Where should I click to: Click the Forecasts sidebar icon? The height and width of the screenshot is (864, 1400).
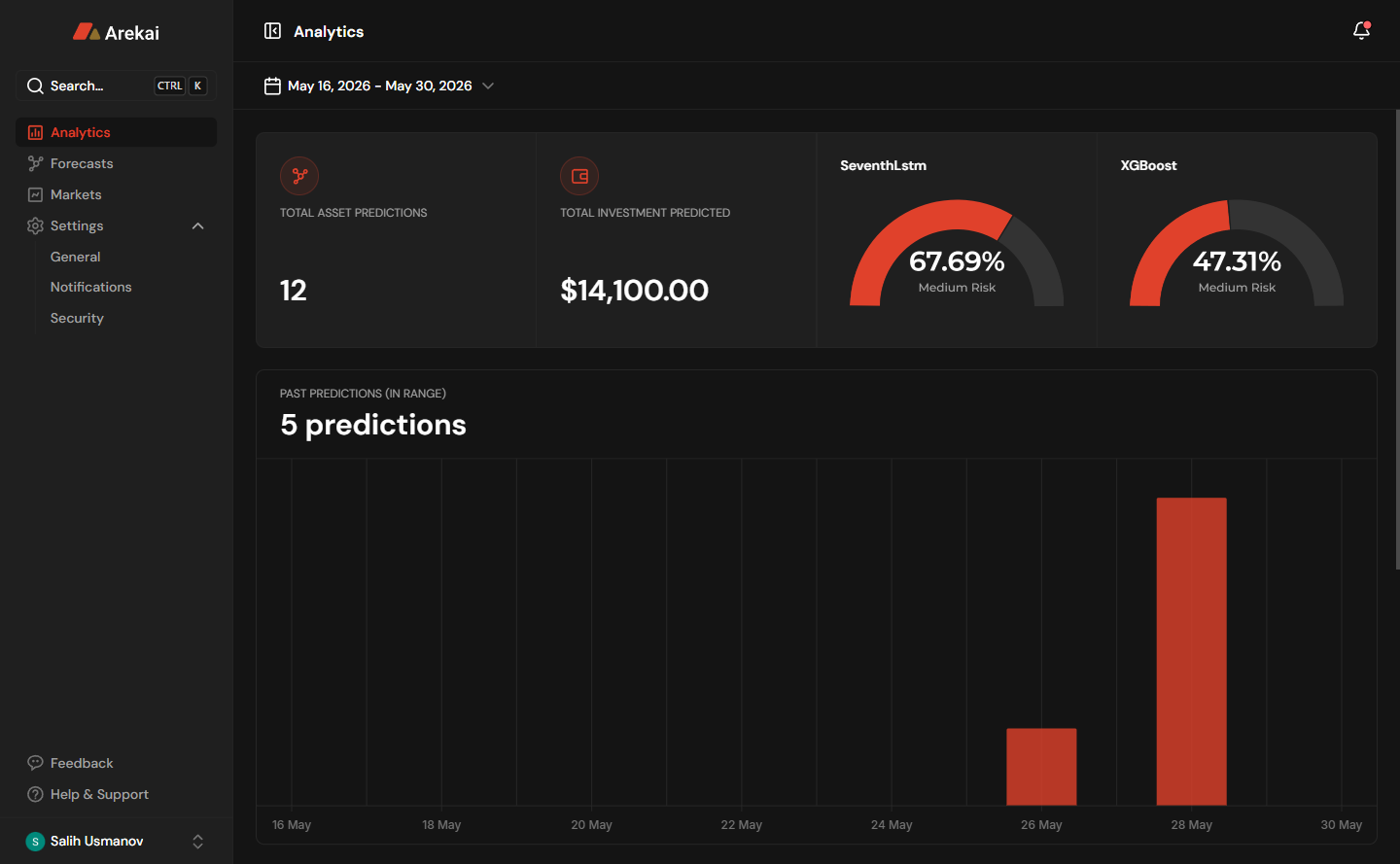pos(35,163)
